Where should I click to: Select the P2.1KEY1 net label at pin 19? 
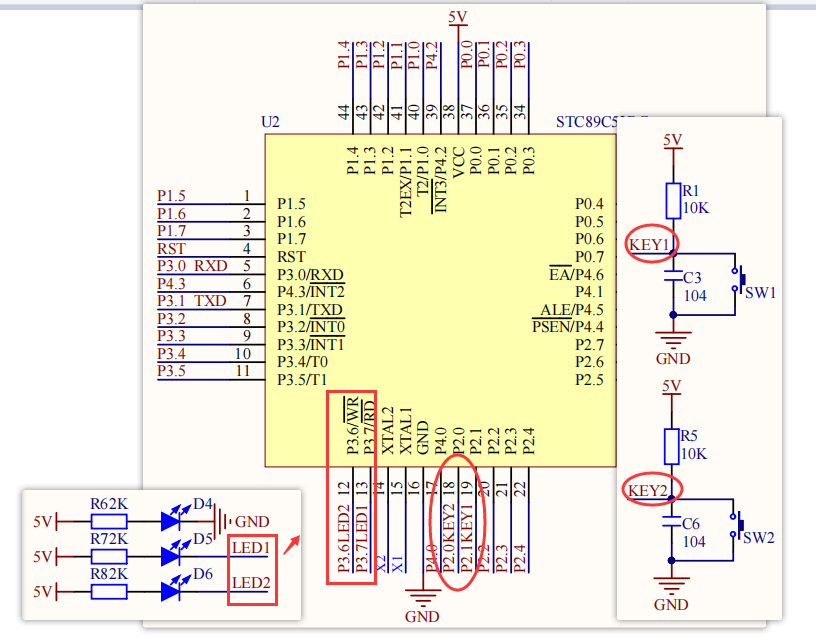(x=467, y=538)
